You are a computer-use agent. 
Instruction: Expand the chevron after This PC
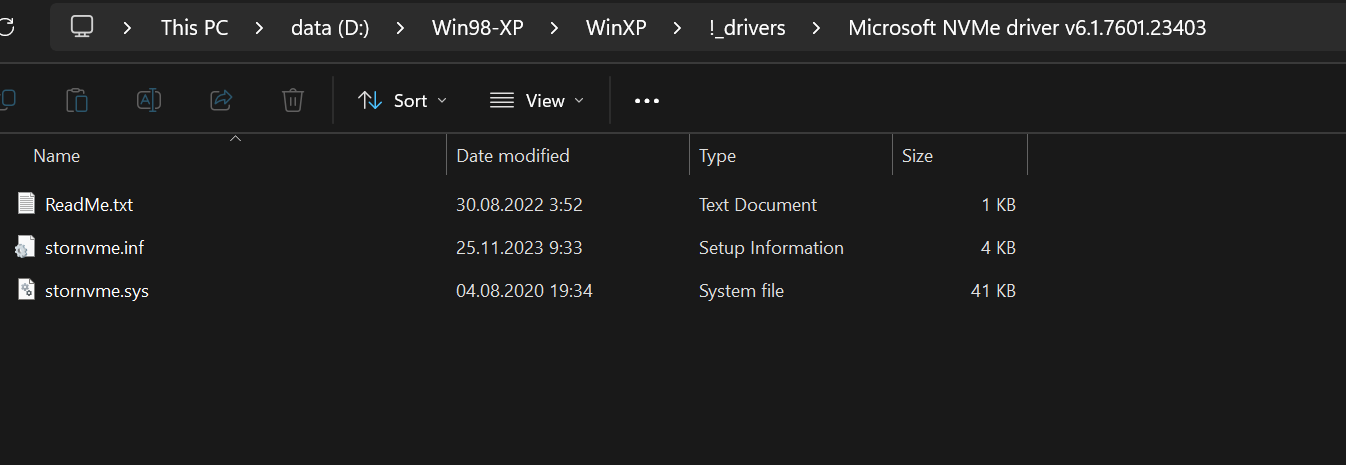click(x=260, y=28)
